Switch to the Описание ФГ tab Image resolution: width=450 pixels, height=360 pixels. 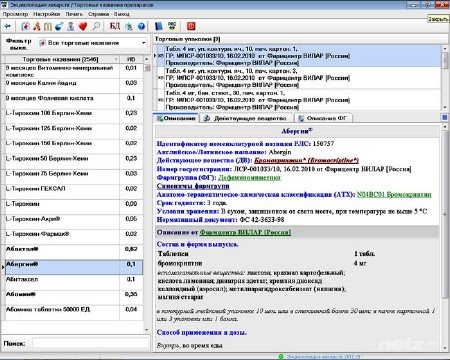coord(323,118)
